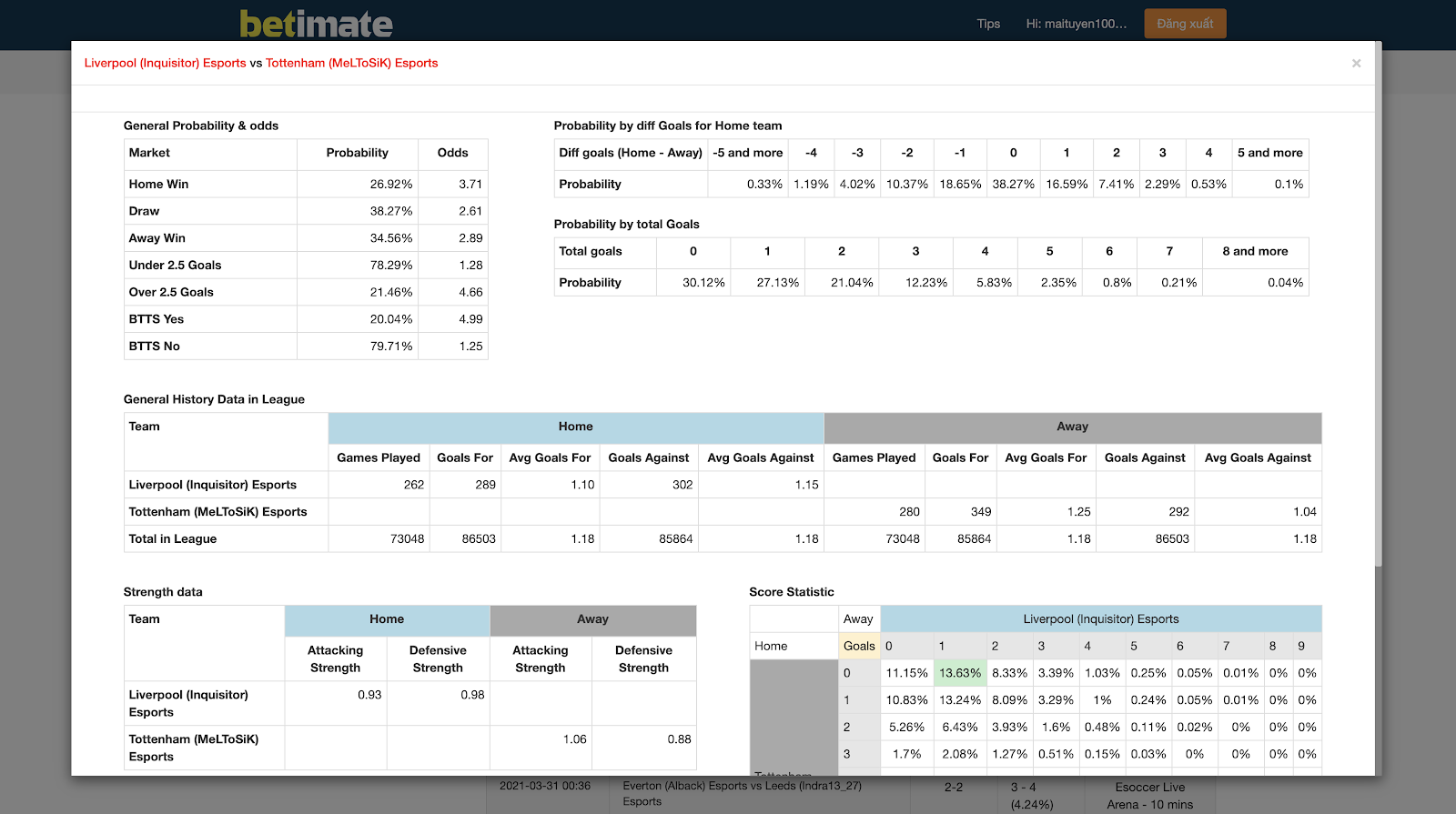1456x814 pixels.
Task: Open the betimate logo homepage
Action: 316,24
